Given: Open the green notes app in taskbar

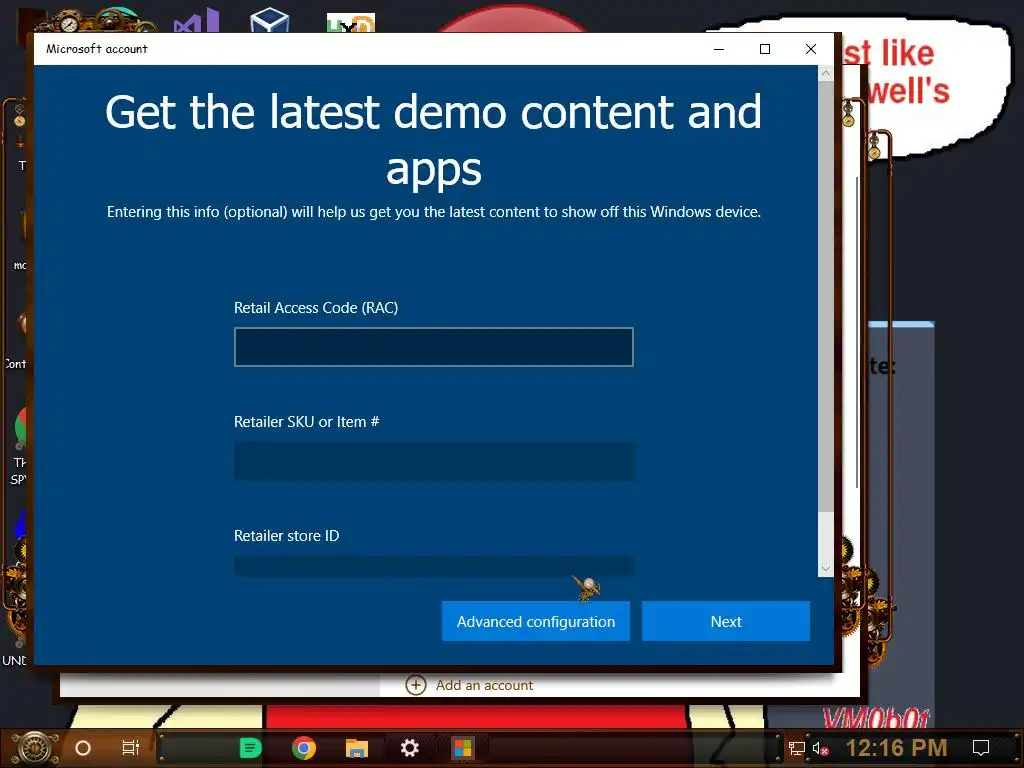Looking at the screenshot, I should (250, 748).
